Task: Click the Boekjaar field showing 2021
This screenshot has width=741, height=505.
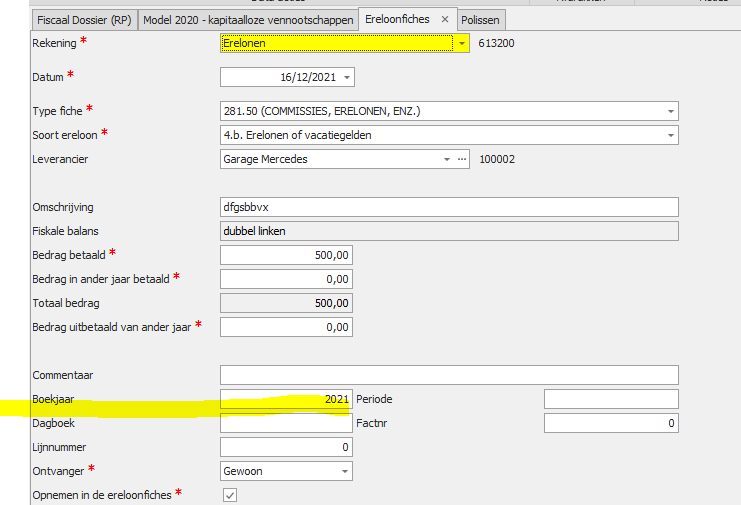Action: (286, 399)
